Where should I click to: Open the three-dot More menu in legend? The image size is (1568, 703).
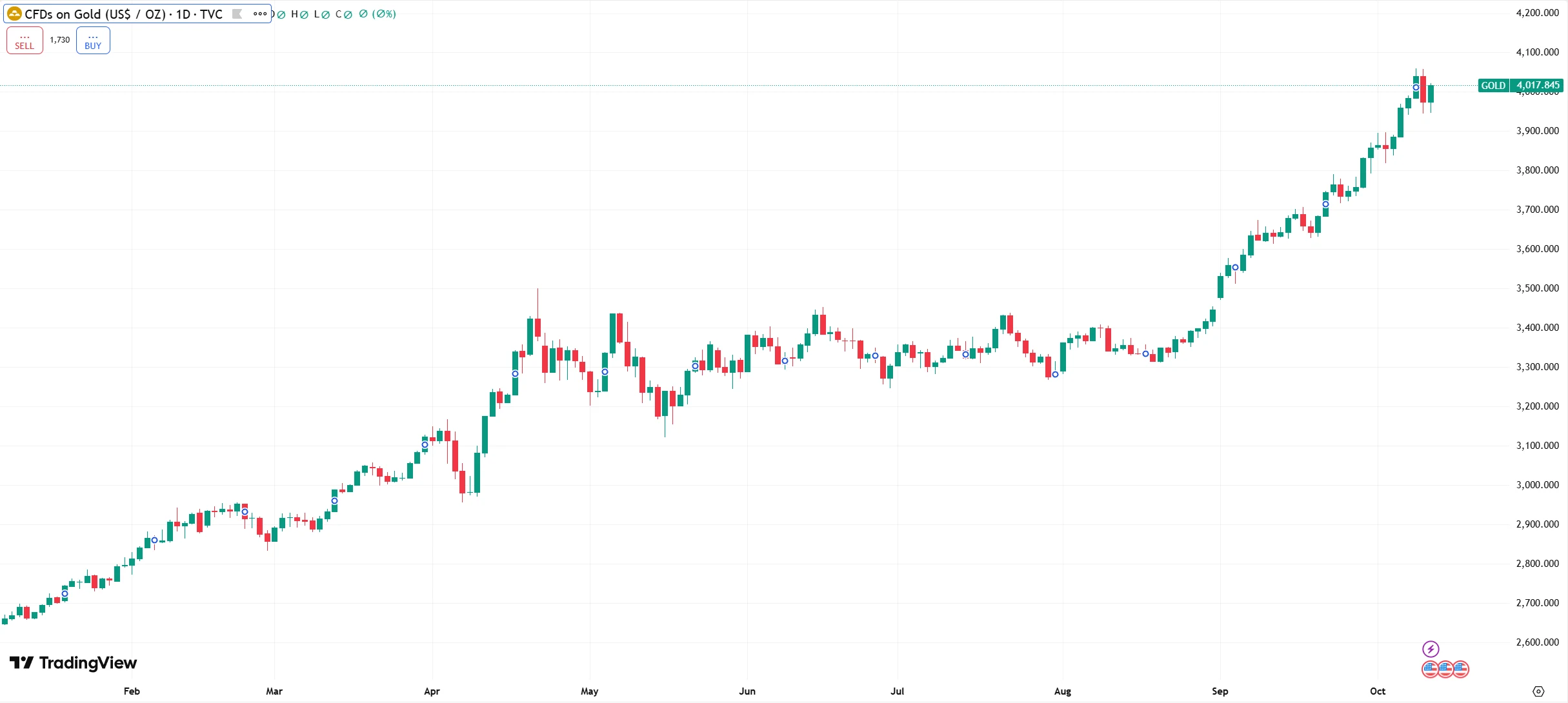260,14
